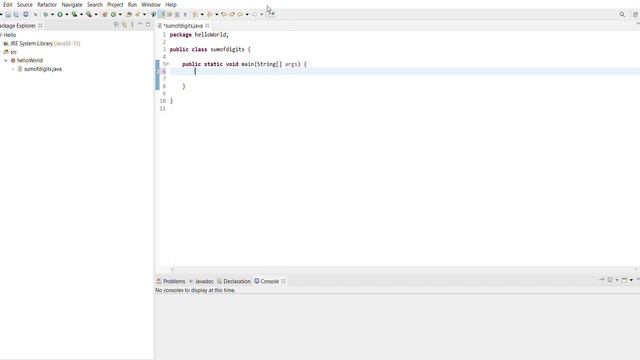The height and width of the screenshot is (360, 640).
Task: Collapse the main method fold marker
Action: point(167,64)
